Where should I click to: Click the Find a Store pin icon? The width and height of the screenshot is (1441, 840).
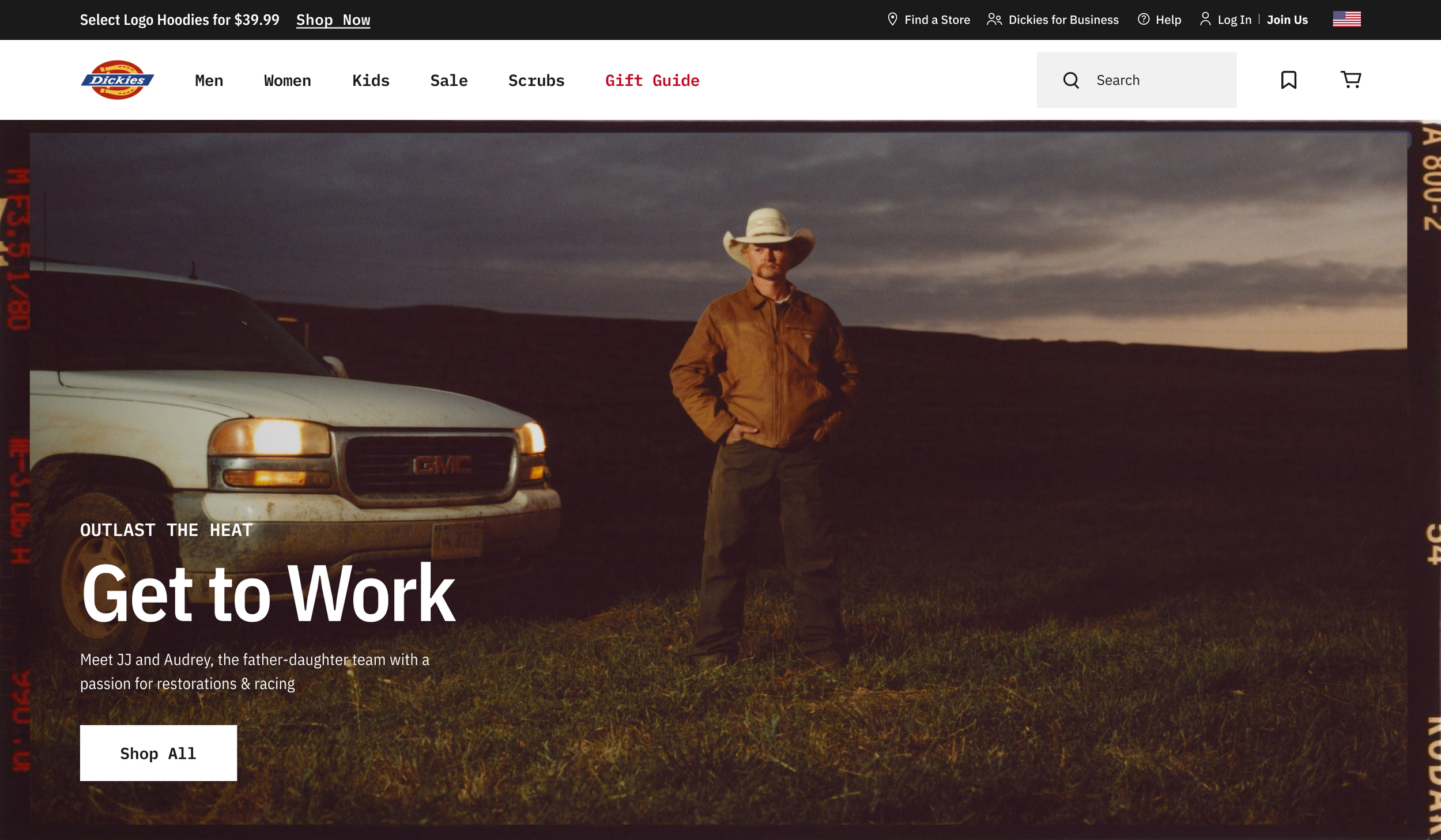coord(892,20)
